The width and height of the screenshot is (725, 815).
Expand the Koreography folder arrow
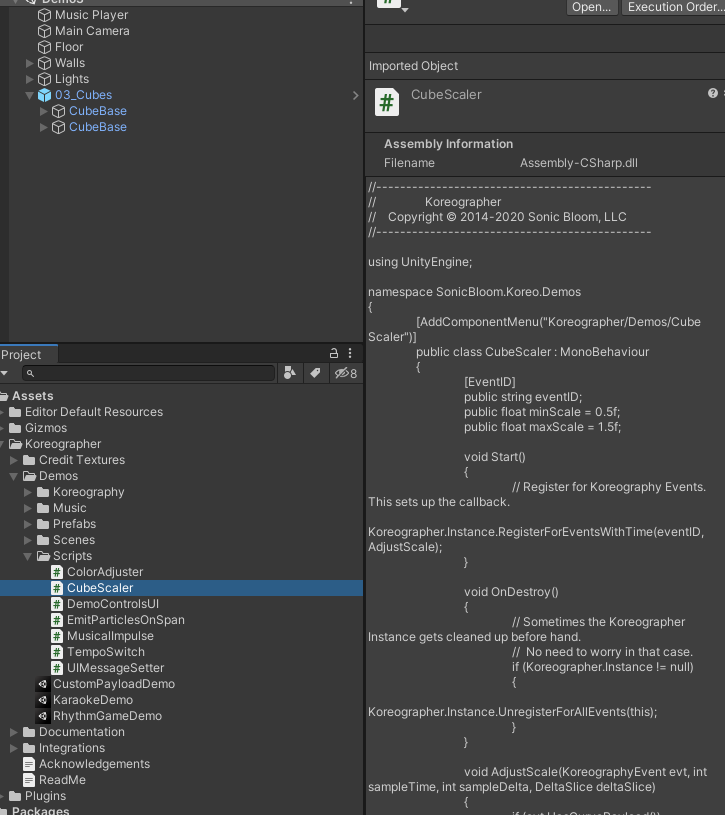28,493
